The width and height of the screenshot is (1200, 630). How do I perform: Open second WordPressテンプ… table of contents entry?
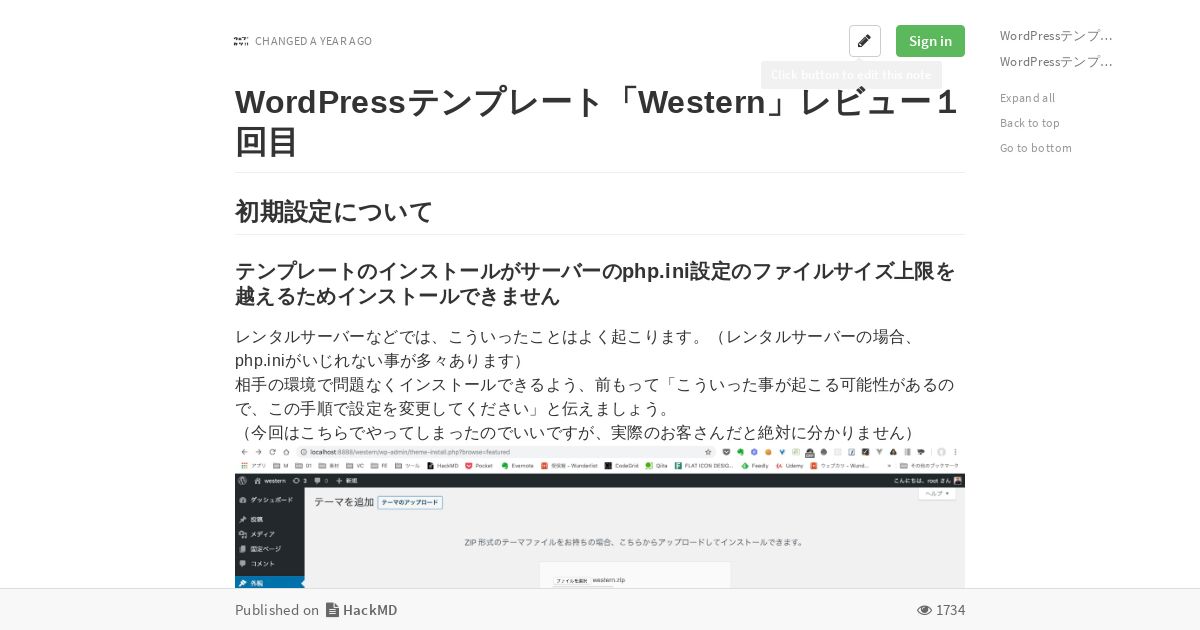point(1056,61)
